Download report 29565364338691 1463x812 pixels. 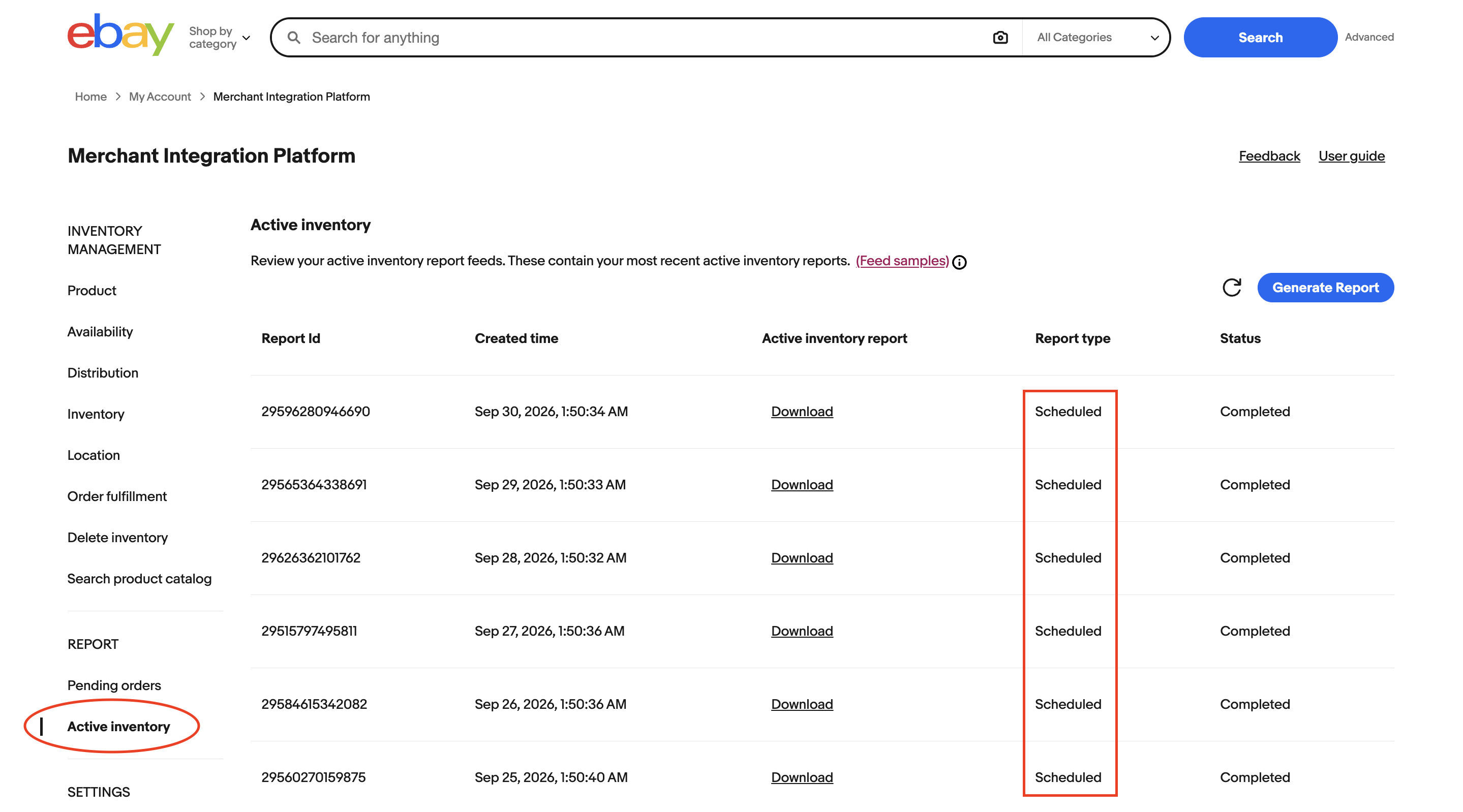coord(801,485)
